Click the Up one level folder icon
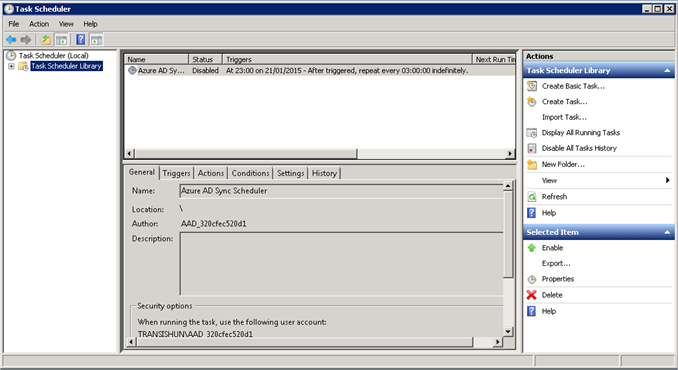678x370 pixels. point(45,40)
